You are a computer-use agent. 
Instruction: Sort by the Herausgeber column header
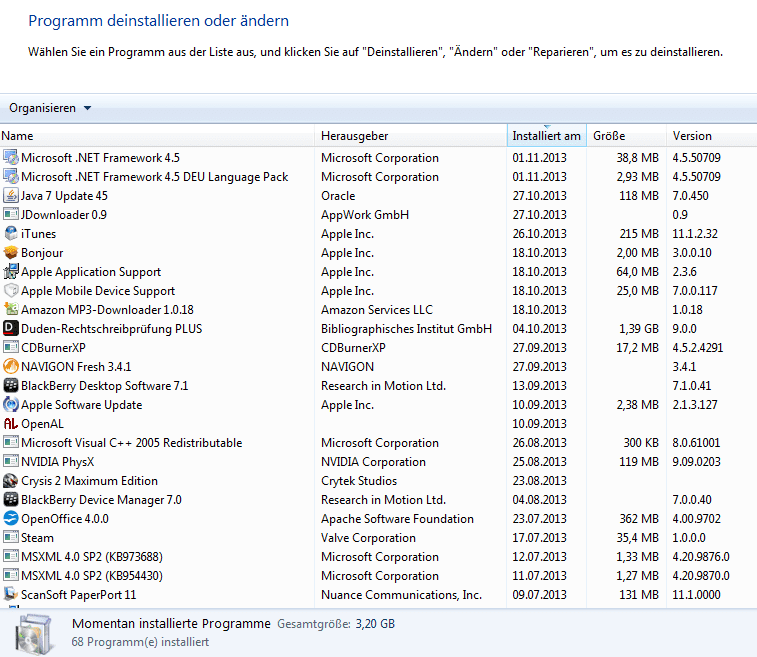pyautogui.click(x=411, y=136)
